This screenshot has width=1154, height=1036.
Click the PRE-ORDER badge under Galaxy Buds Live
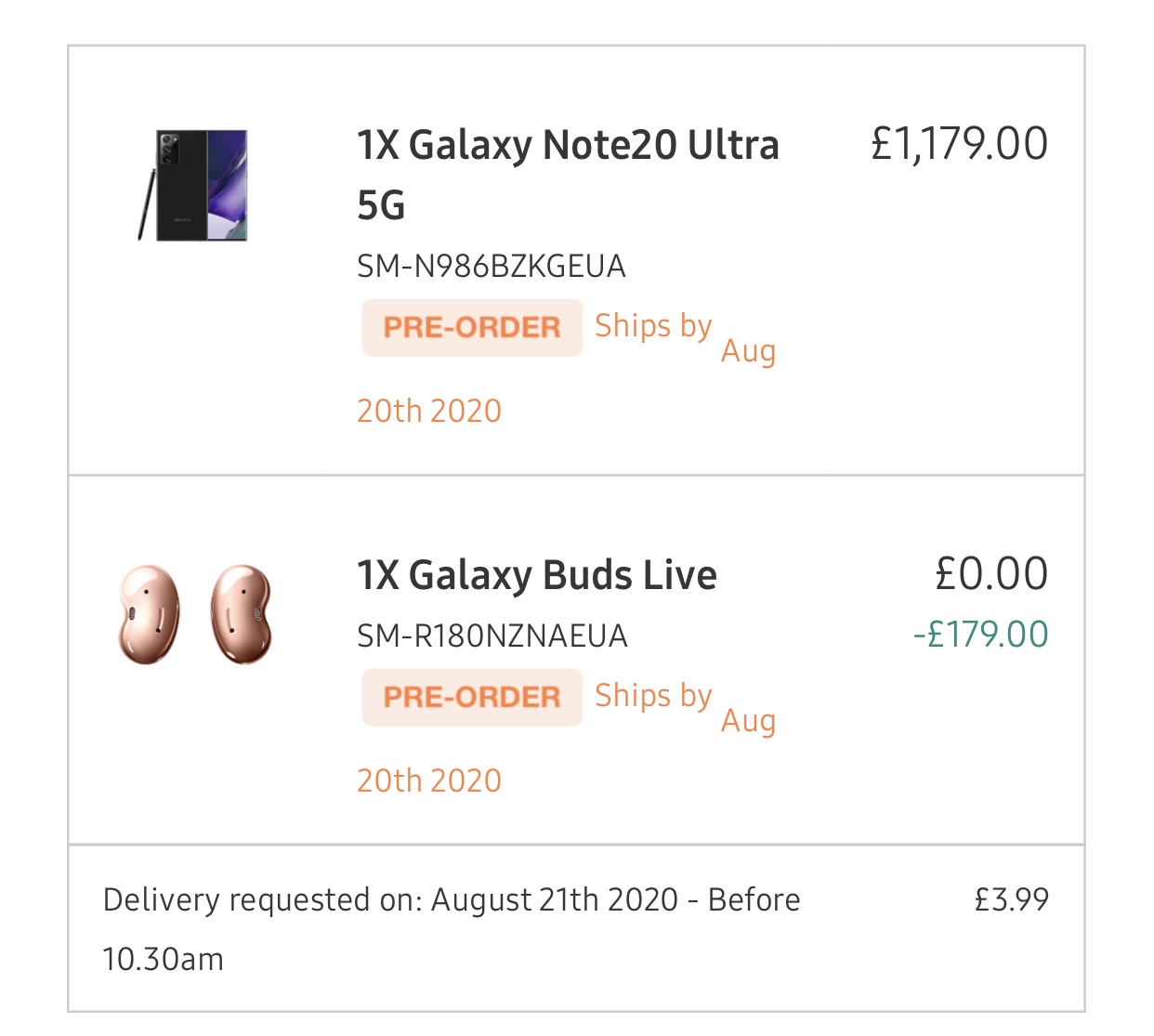click(472, 697)
